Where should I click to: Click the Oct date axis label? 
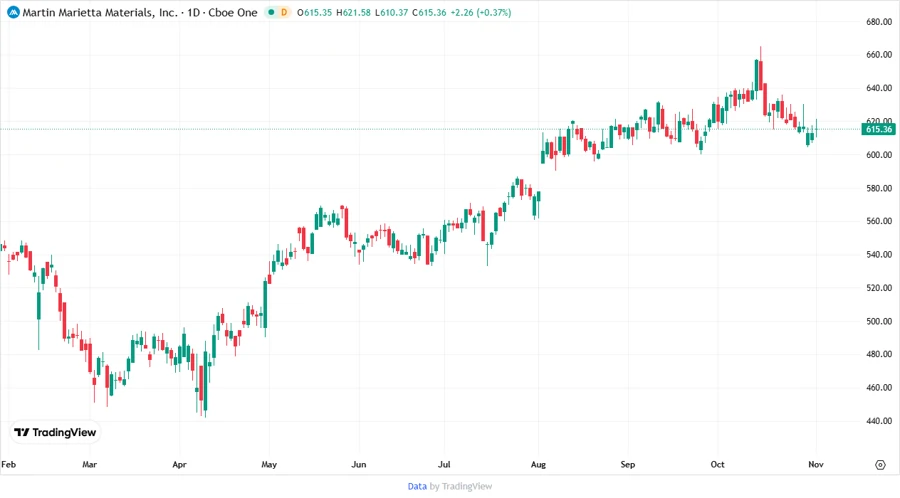pyautogui.click(x=717, y=464)
